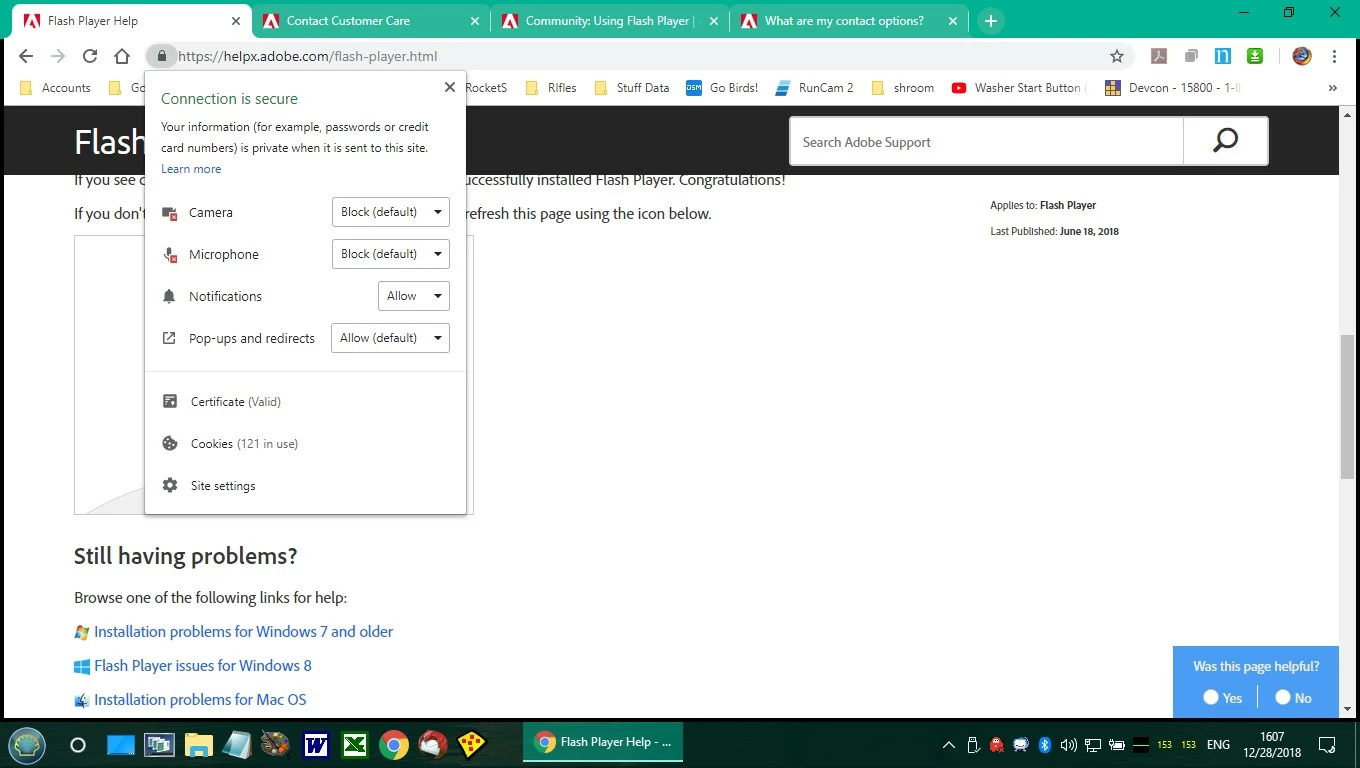
Task: Open the shroom bookmark folder
Action: click(903, 88)
